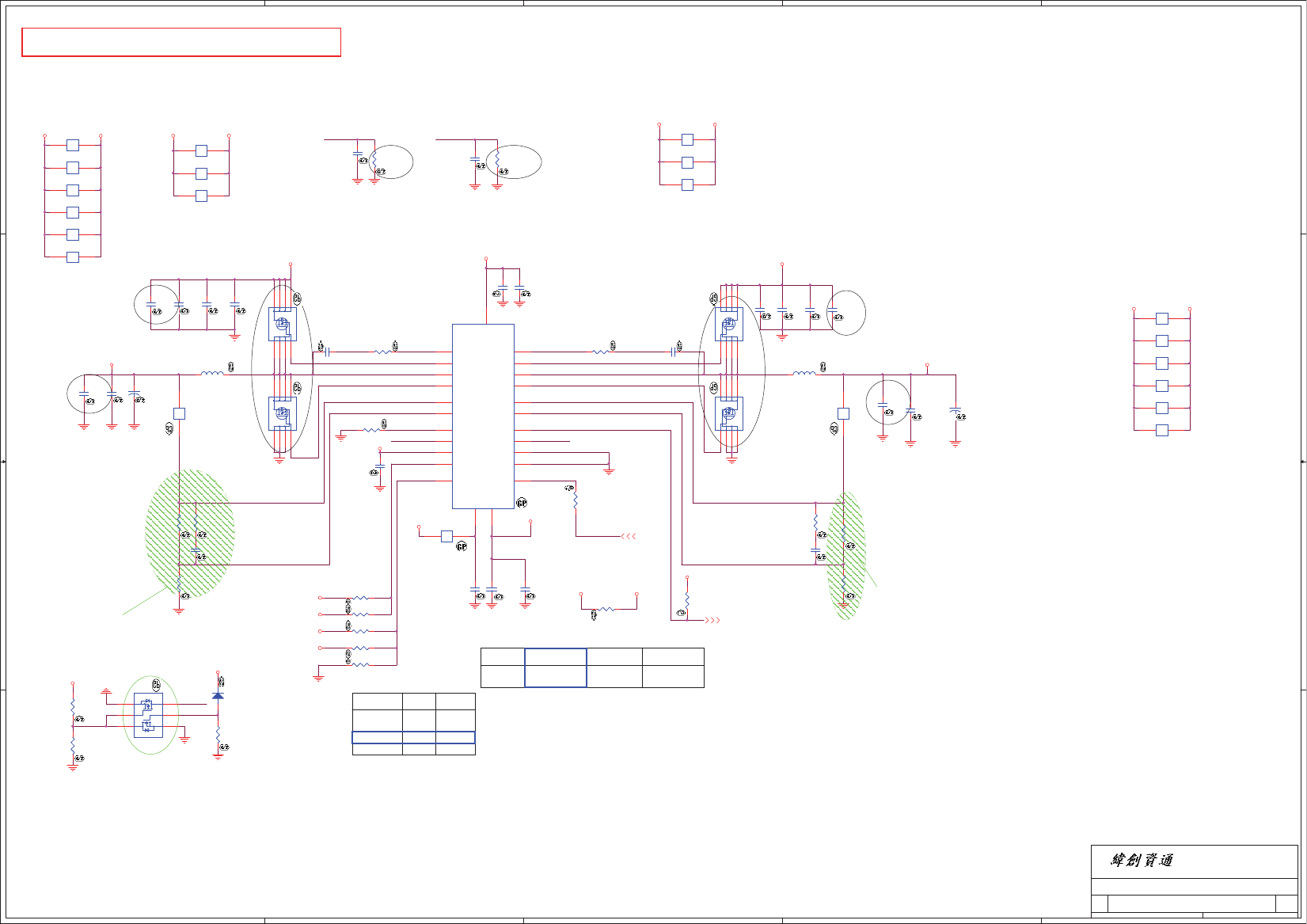The image size is (1307, 924).
Task: Click the red <<< off-page connector
Action: pyautogui.click(x=629, y=536)
